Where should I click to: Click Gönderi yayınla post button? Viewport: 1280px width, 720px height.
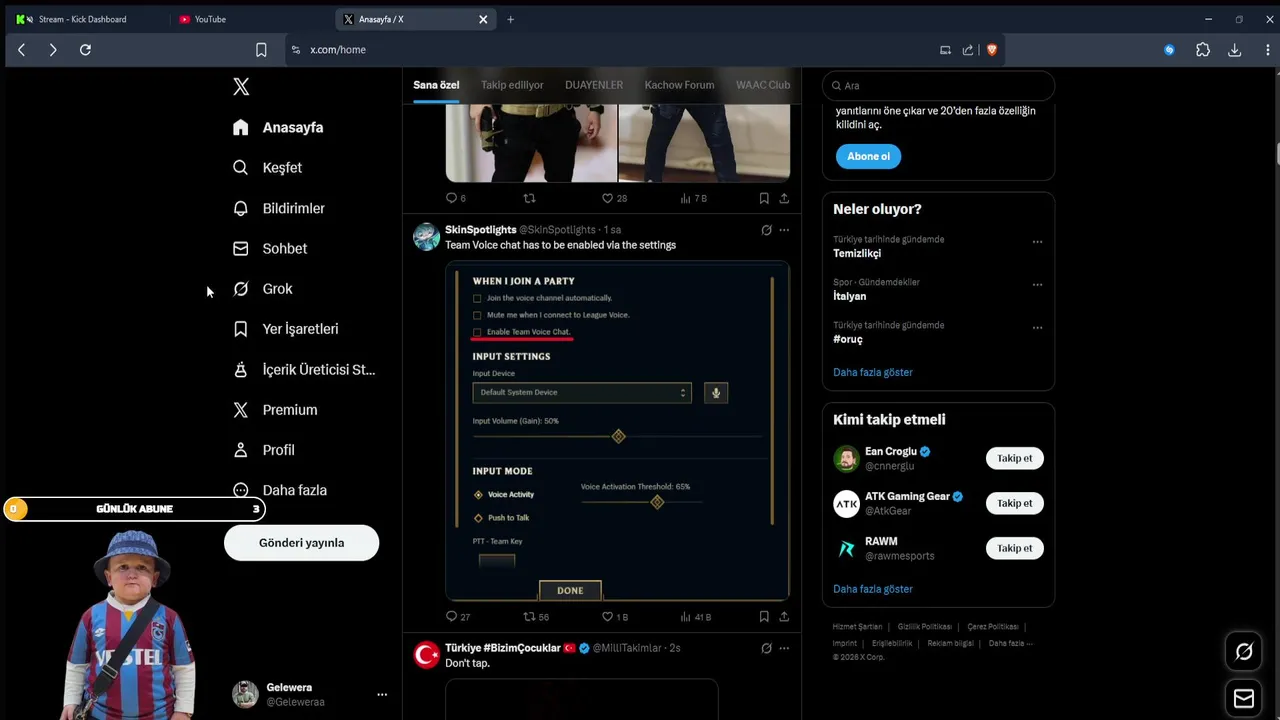[301, 543]
